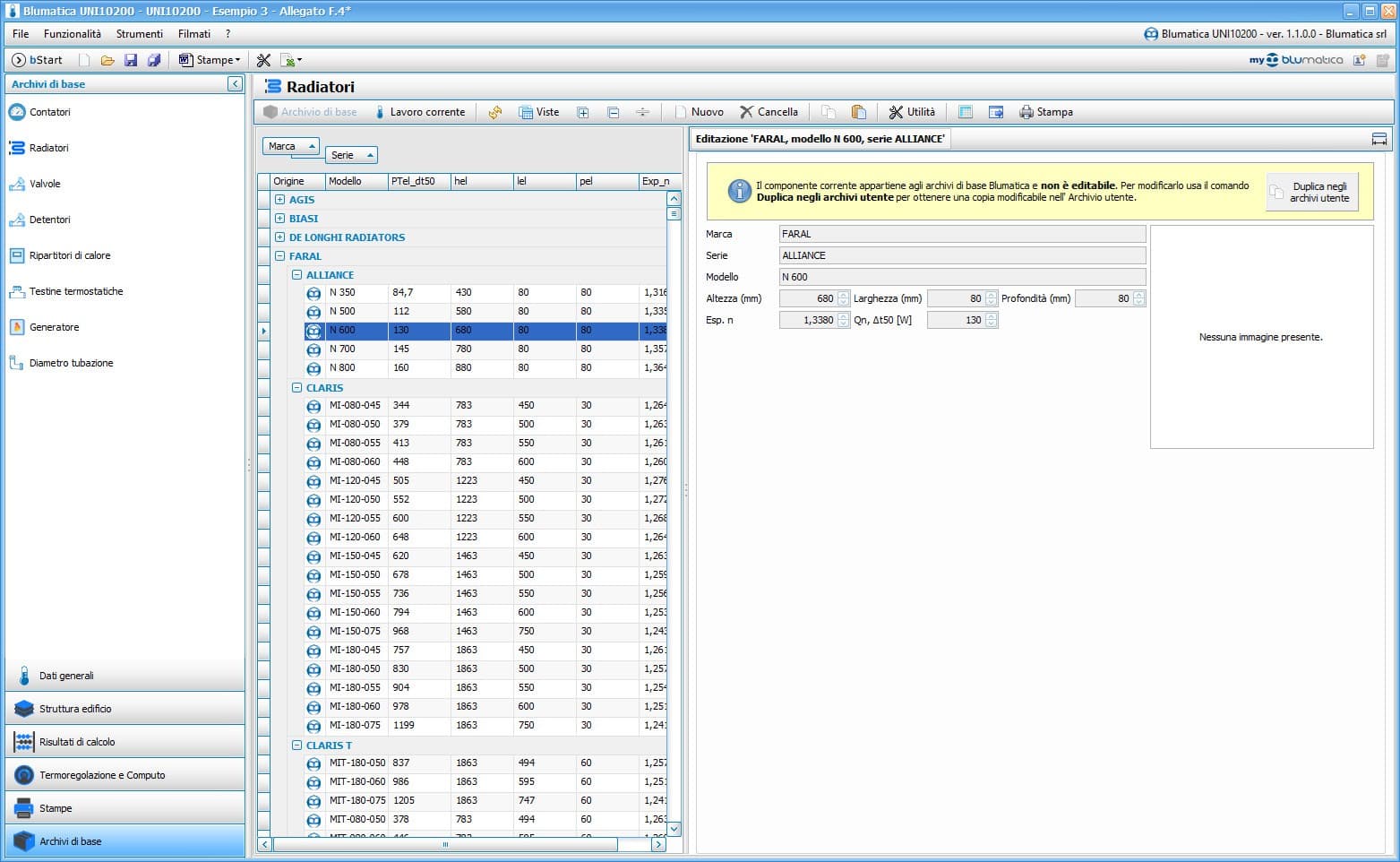1400x862 pixels.
Task: Toggle the editing panel layout icon
Action: click(1379, 139)
